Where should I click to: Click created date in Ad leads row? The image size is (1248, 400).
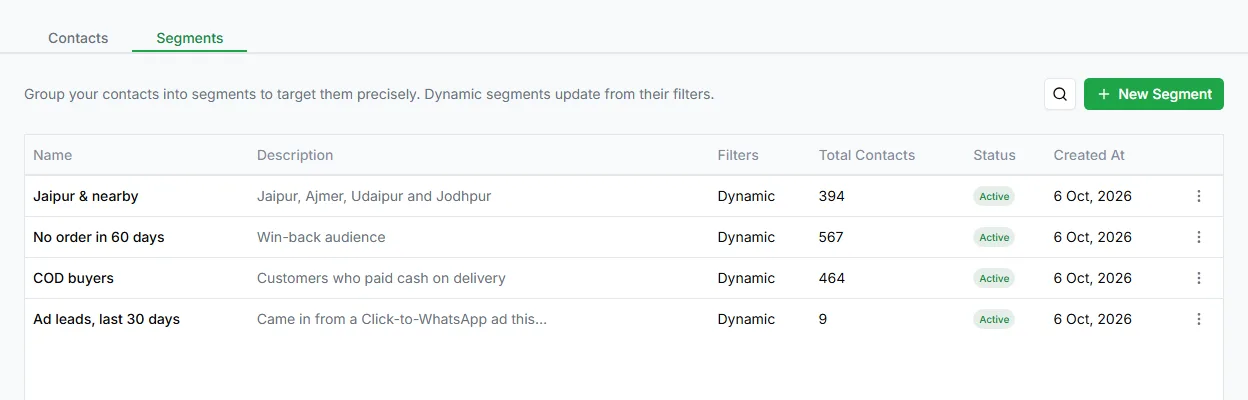(1093, 319)
